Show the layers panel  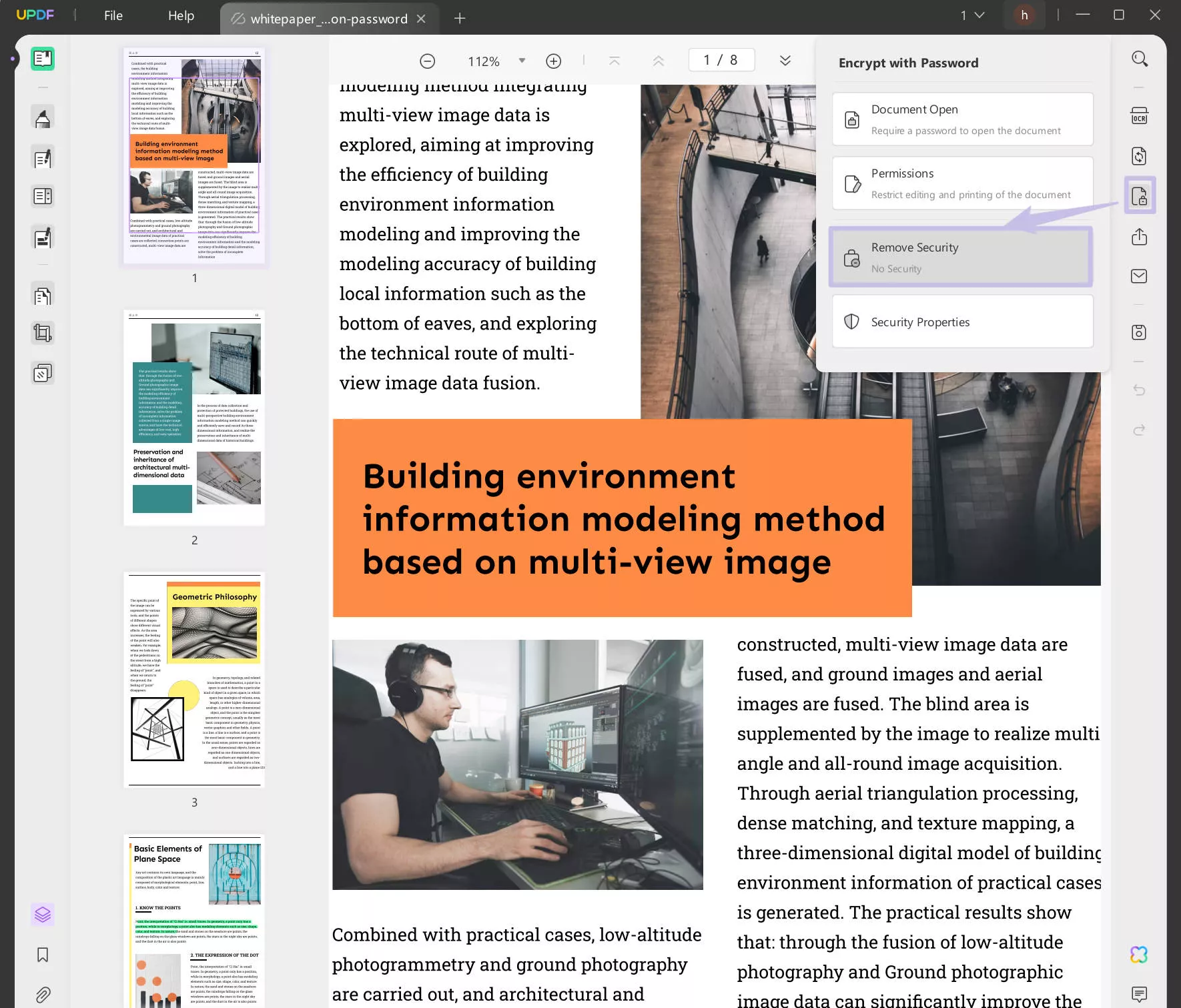click(43, 914)
